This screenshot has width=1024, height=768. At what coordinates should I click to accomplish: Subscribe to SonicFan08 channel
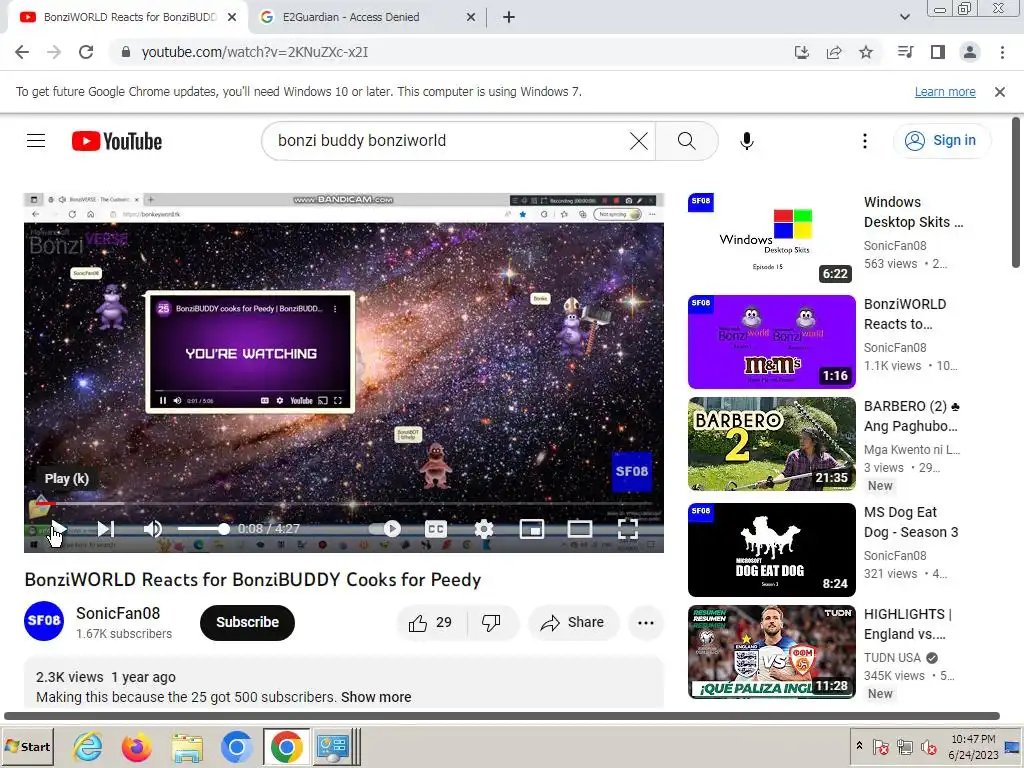click(248, 622)
